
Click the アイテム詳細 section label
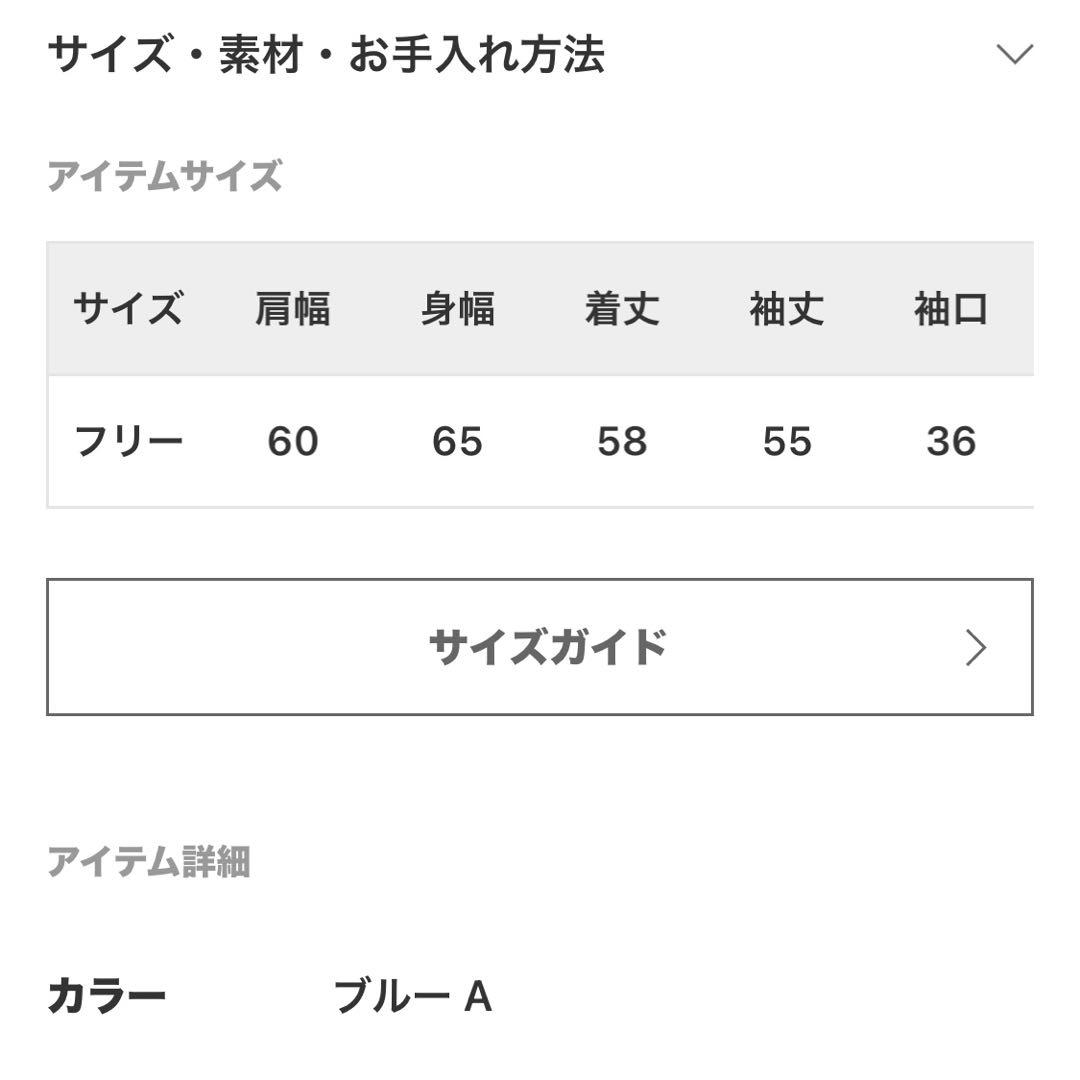click(149, 861)
